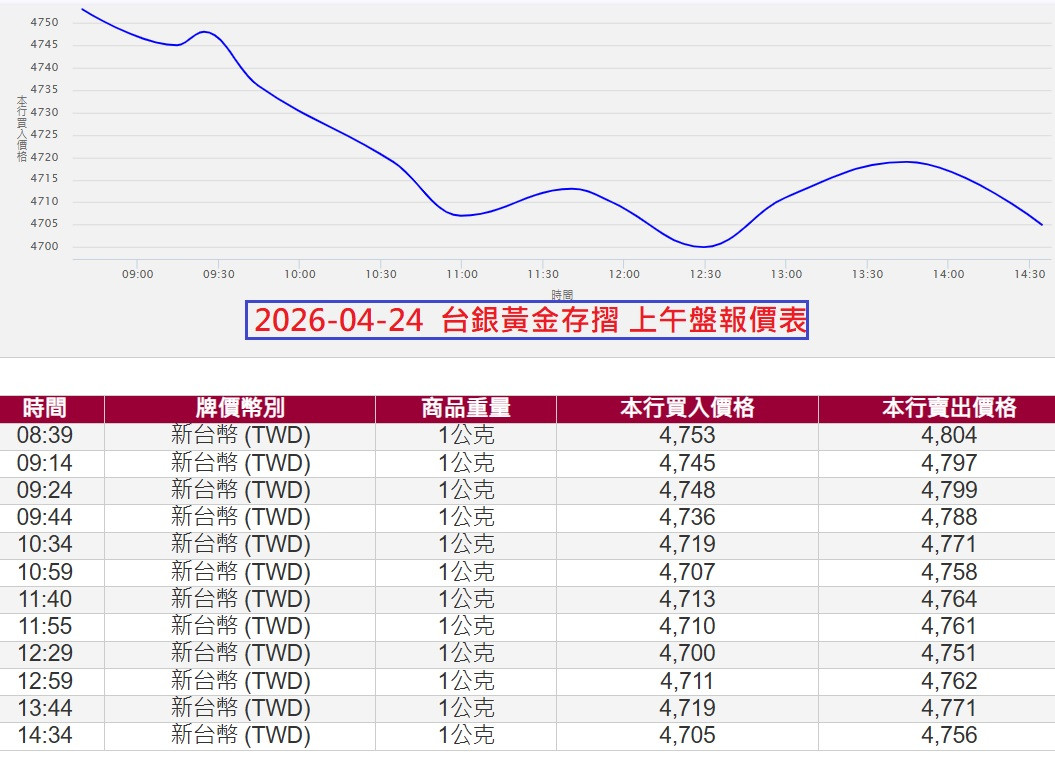Click the 本行買入價格 vertical axis title
The image size is (1055, 762).
tap(22, 128)
